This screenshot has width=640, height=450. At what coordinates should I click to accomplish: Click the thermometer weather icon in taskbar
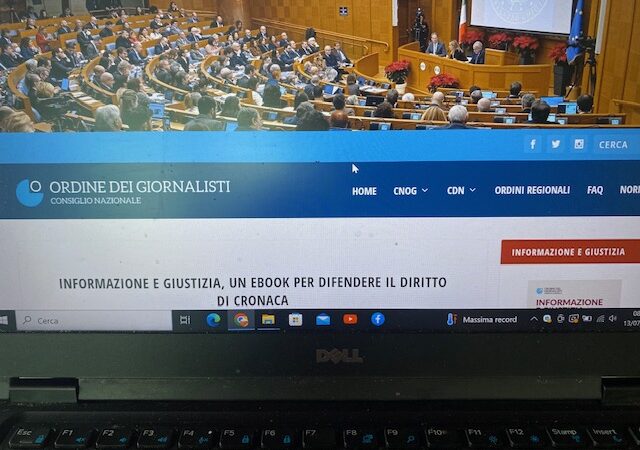[451, 319]
